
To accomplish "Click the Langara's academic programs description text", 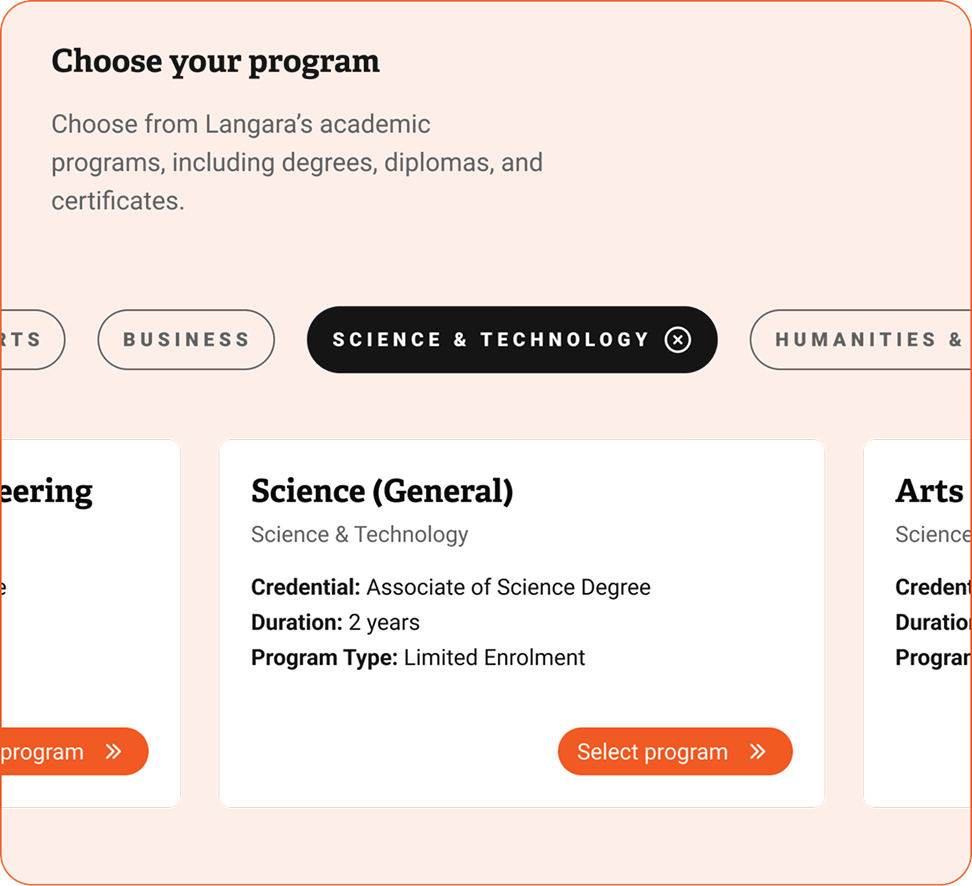I will click(x=297, y=162).
